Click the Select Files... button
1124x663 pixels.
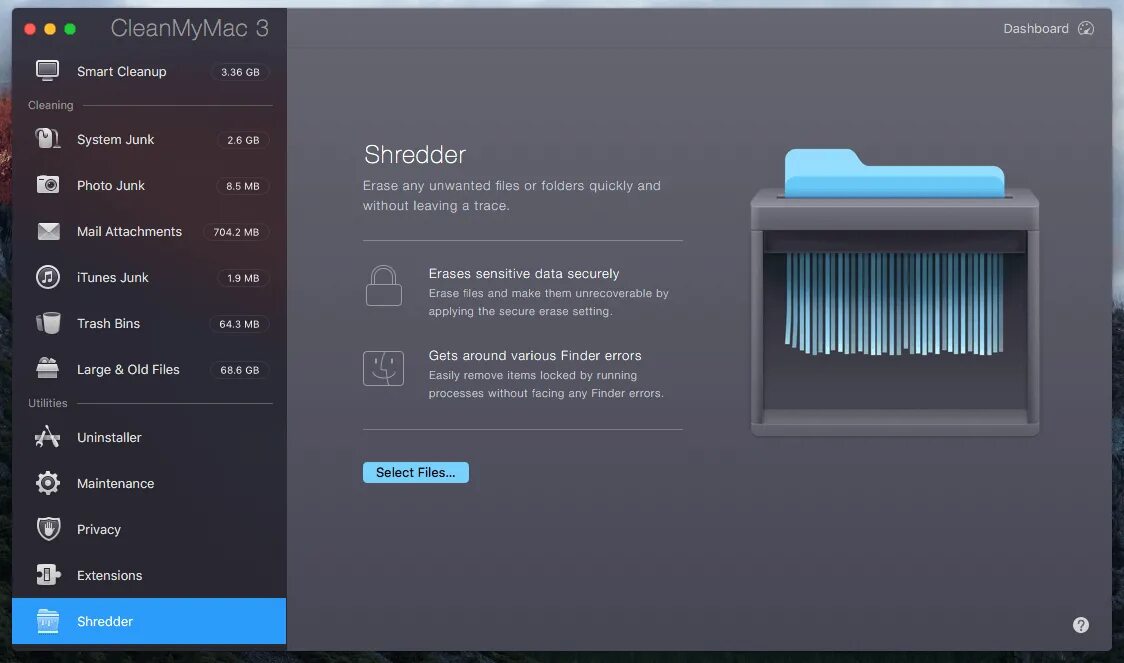point(416,472)
